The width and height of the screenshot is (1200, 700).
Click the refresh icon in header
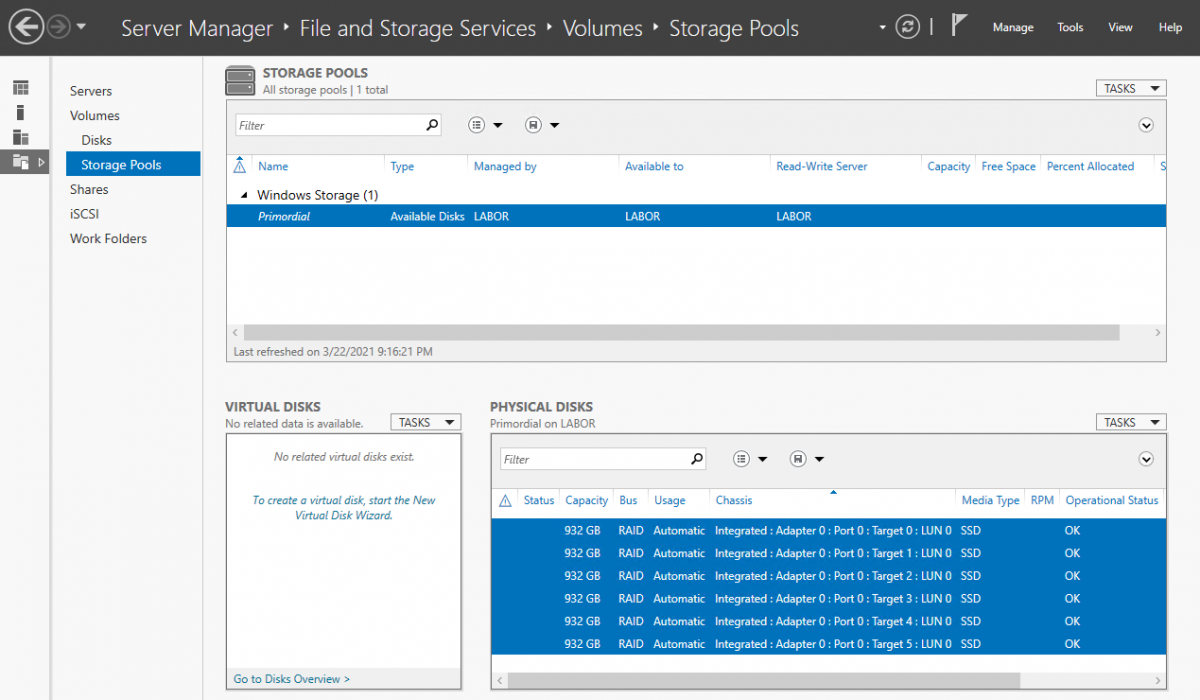(x=907, y=27)
